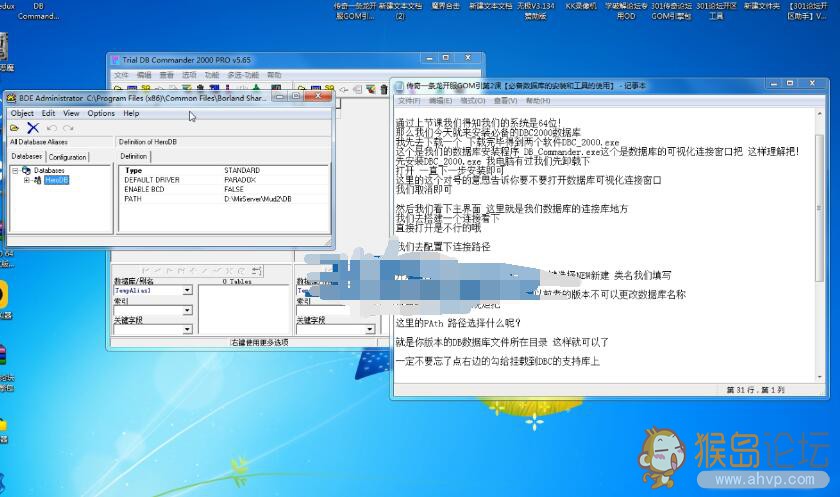
Task: Open the Object menu in BDE Administrator
Action: [x=22, y=114]
